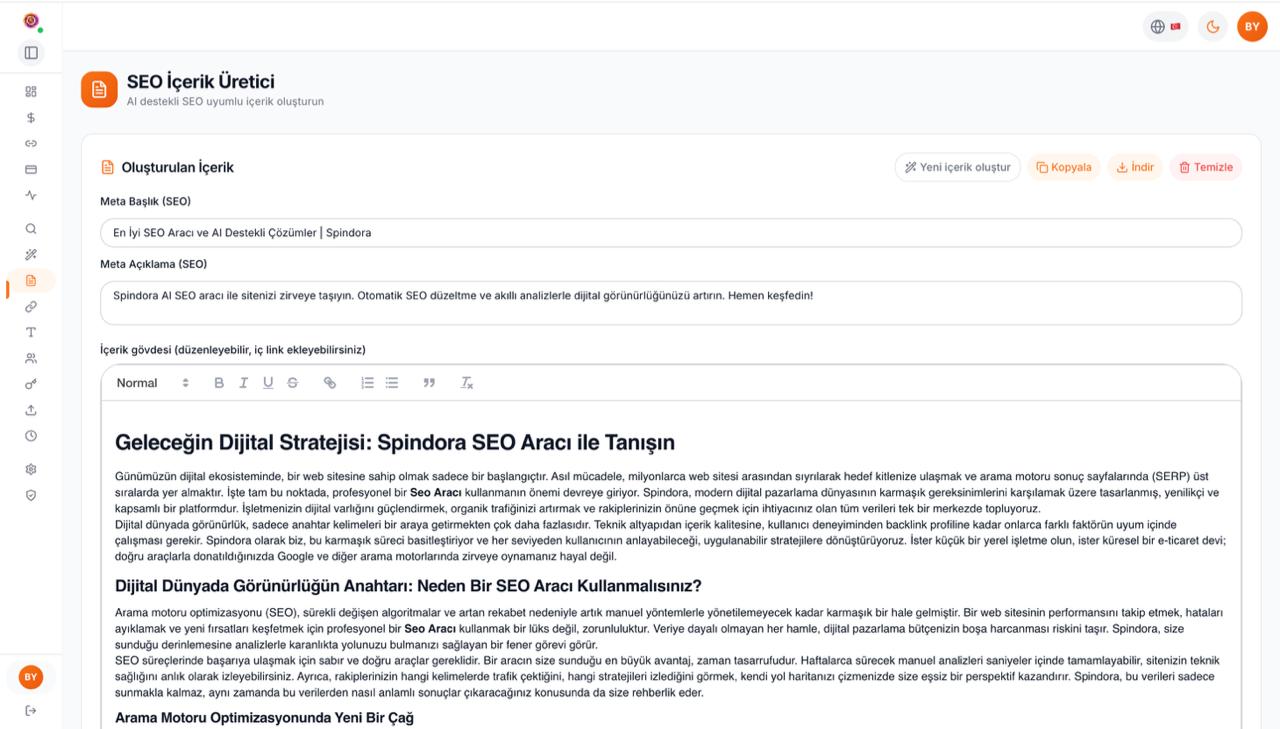Click the 'Dijital Dünyada Görünürlüğün Anahtarı' subheading
The width and height of the screenshot is (1280, 729).
coord(408,586)
